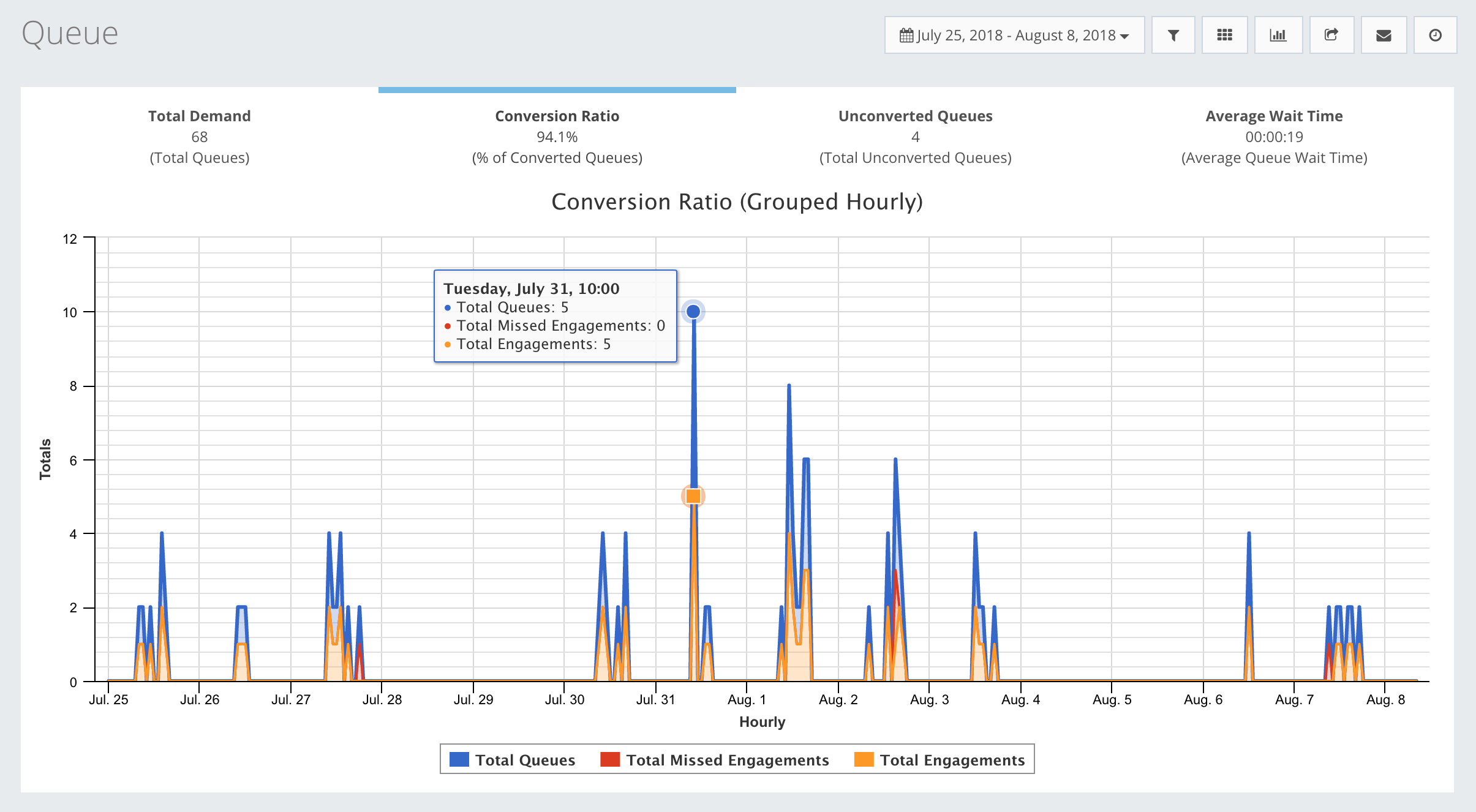Click the orange Total Engagements color swatch

coord(864,759)
